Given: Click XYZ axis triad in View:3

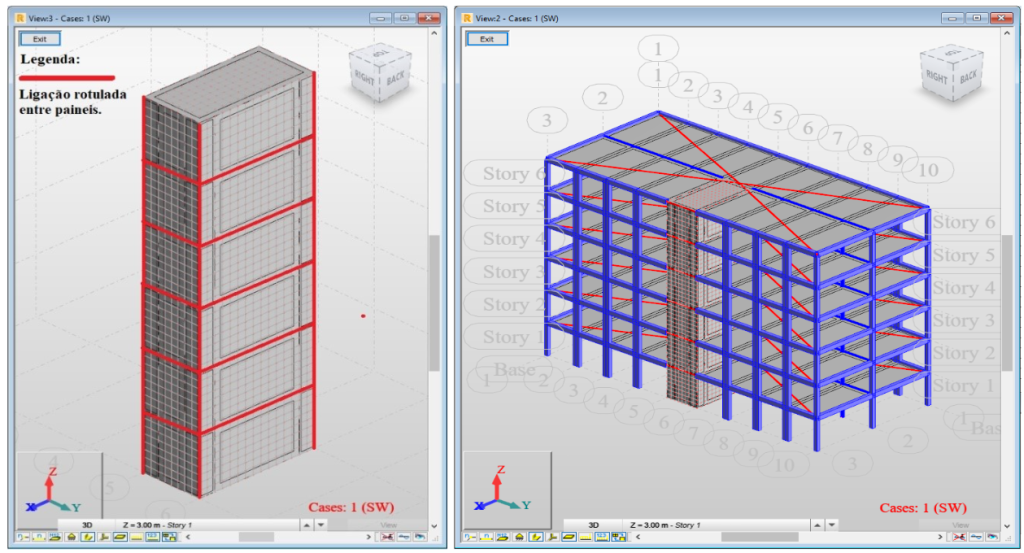Looking at the screenshot, I should tap(52, 491).
